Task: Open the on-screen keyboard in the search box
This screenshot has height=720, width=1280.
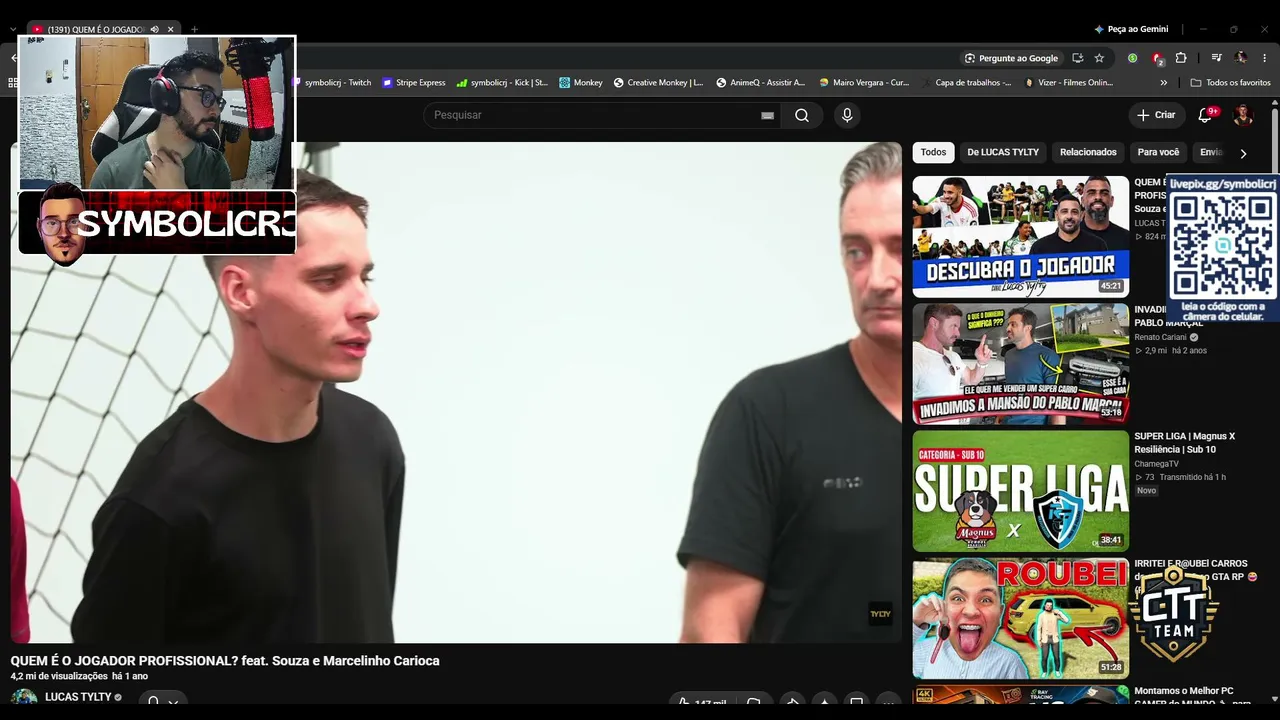Action: point(767,115)
